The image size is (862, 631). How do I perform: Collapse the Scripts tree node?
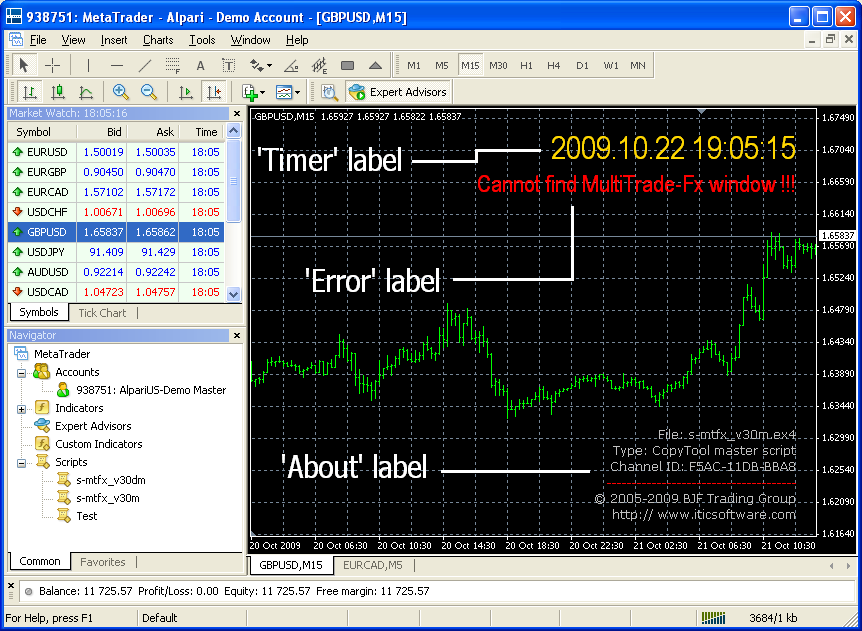tap(21, 463)
